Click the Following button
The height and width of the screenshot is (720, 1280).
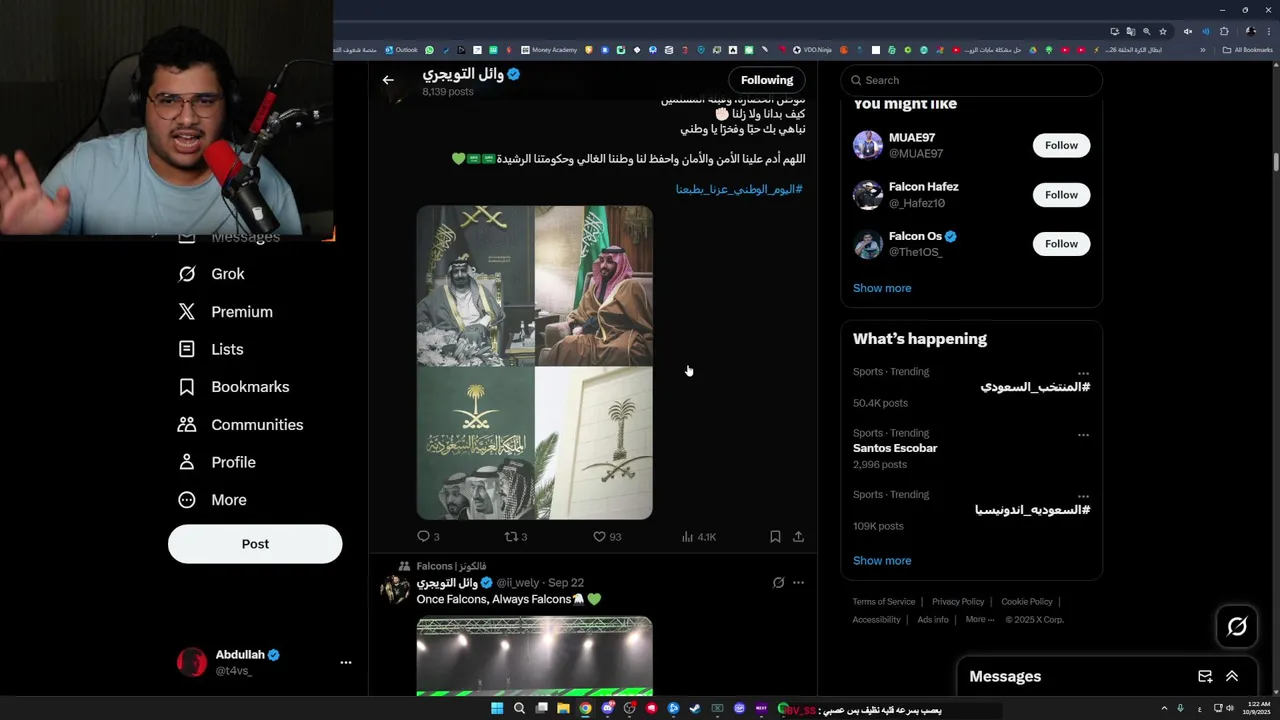pyautogui.click(x=767, y=80)
